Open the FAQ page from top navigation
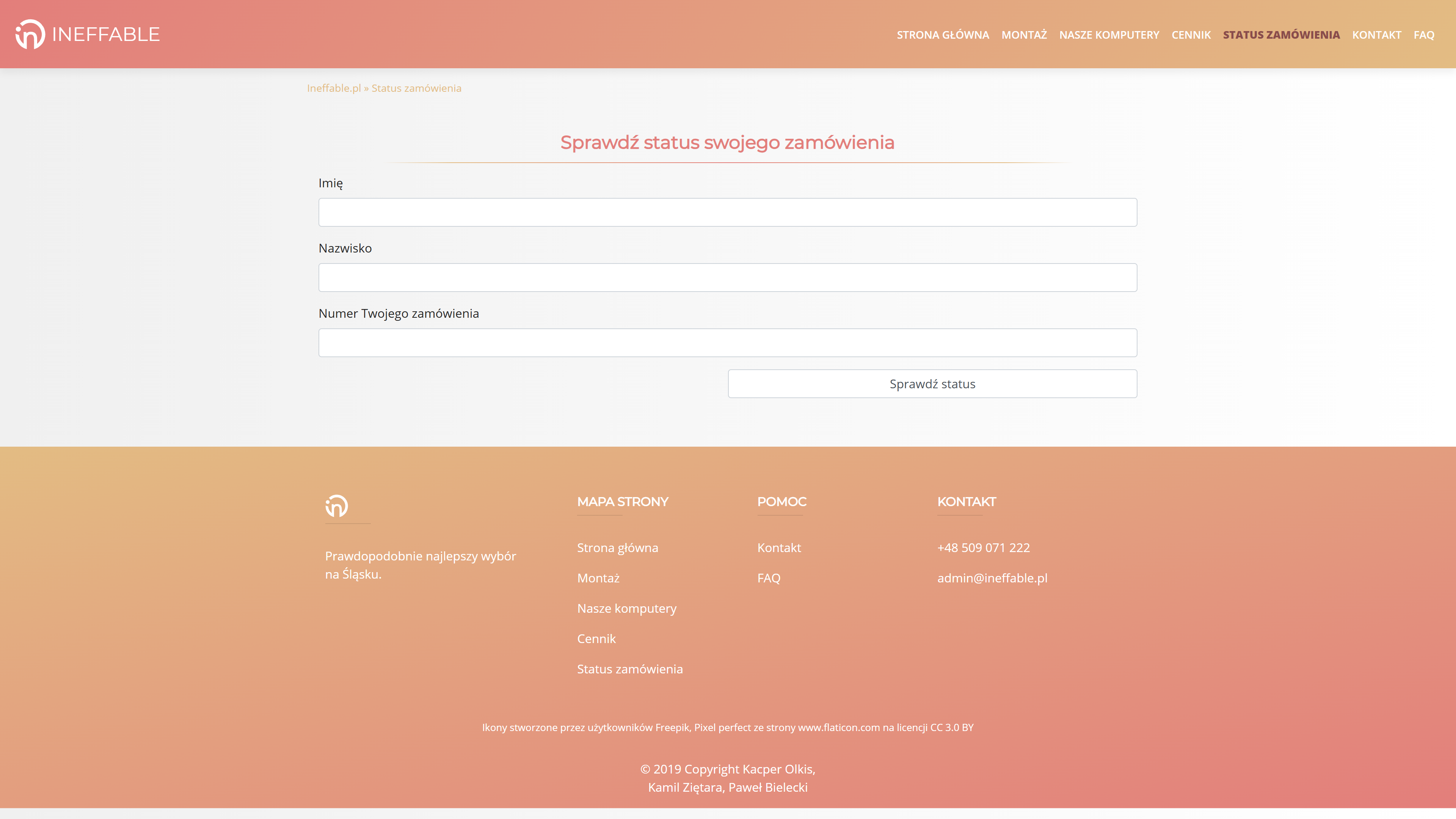Image resolution: width=1456 pixels, height=819 pixels. pyautogui.click(x=1423, y=35)
